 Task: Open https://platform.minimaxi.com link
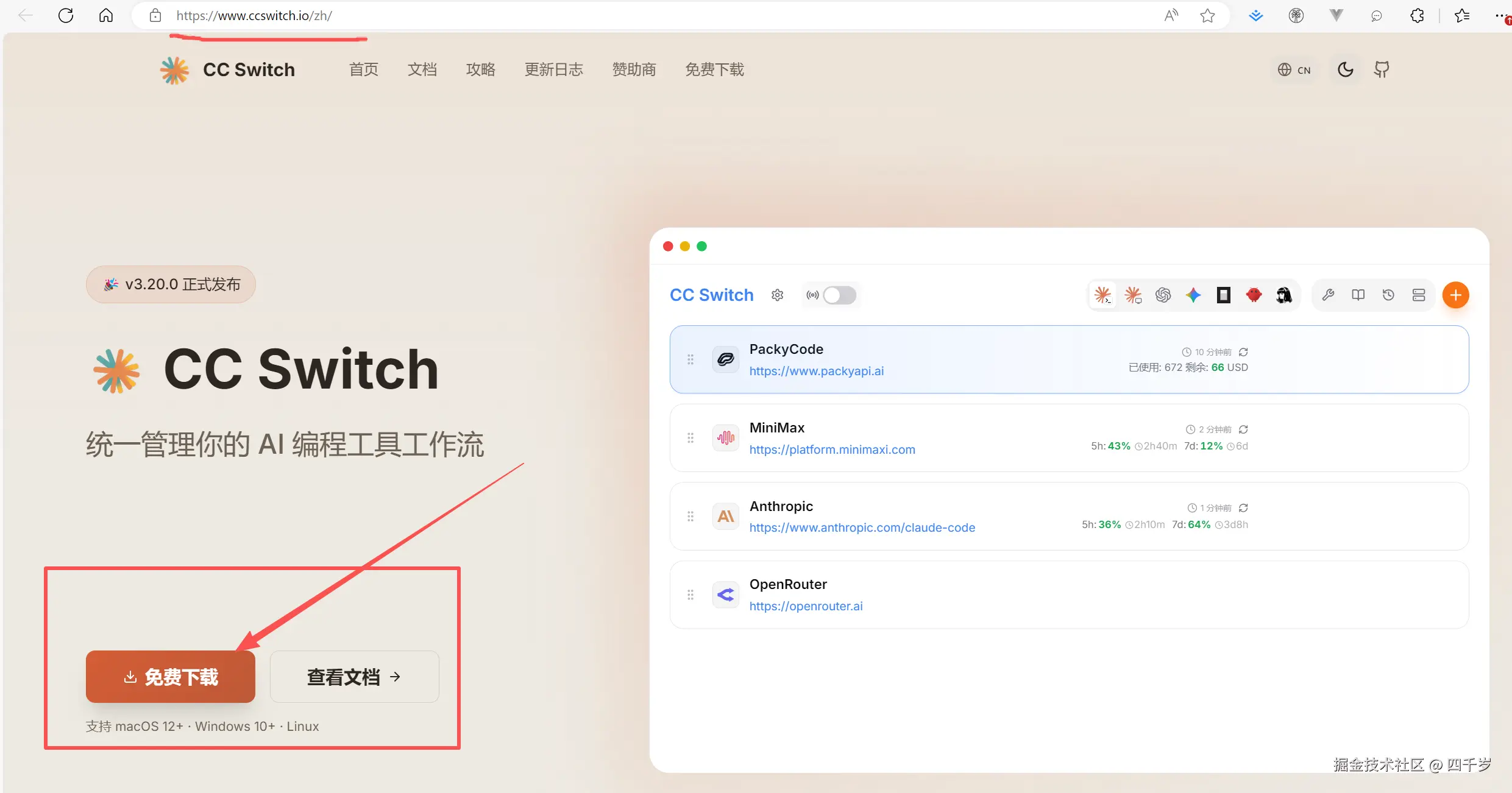point(832,449)
